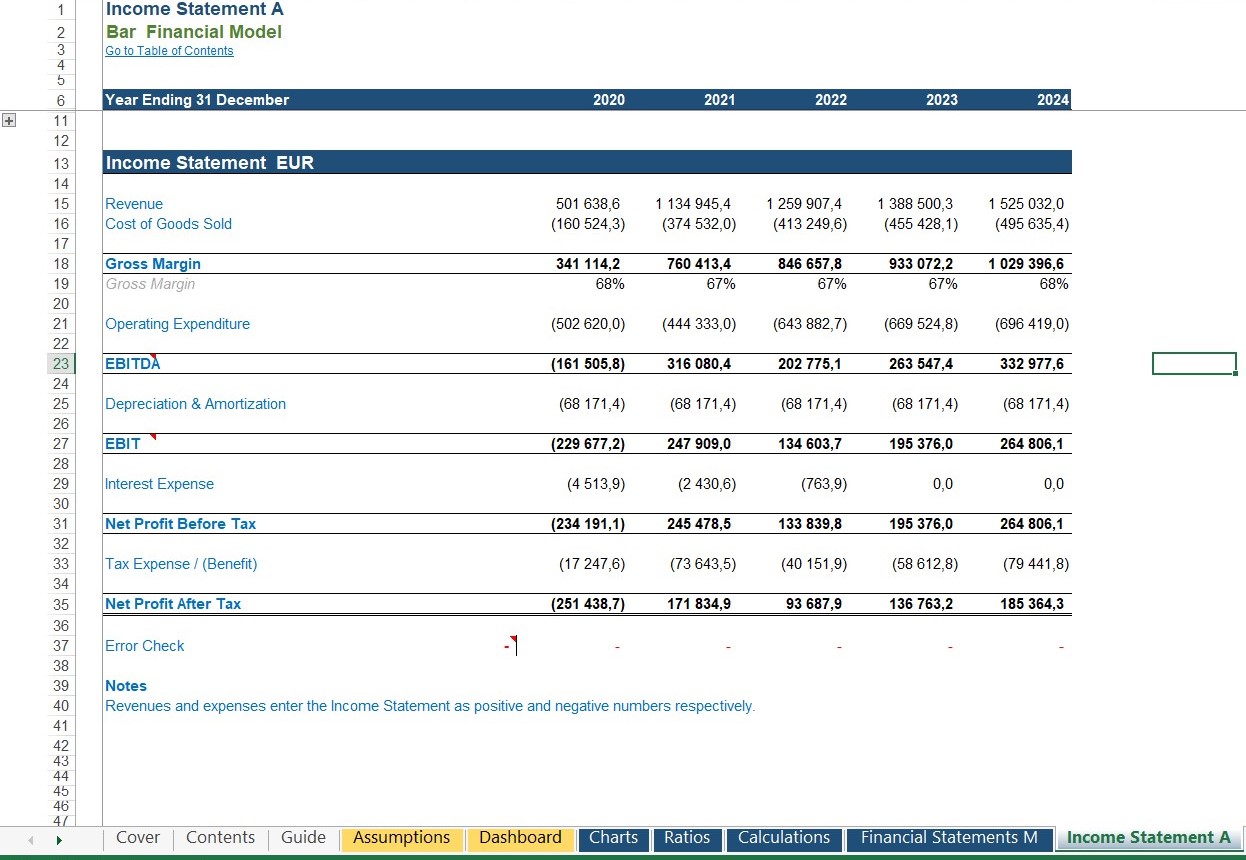Click 2024 Net Profit After Tax 185 364,3

point(1032,604)
